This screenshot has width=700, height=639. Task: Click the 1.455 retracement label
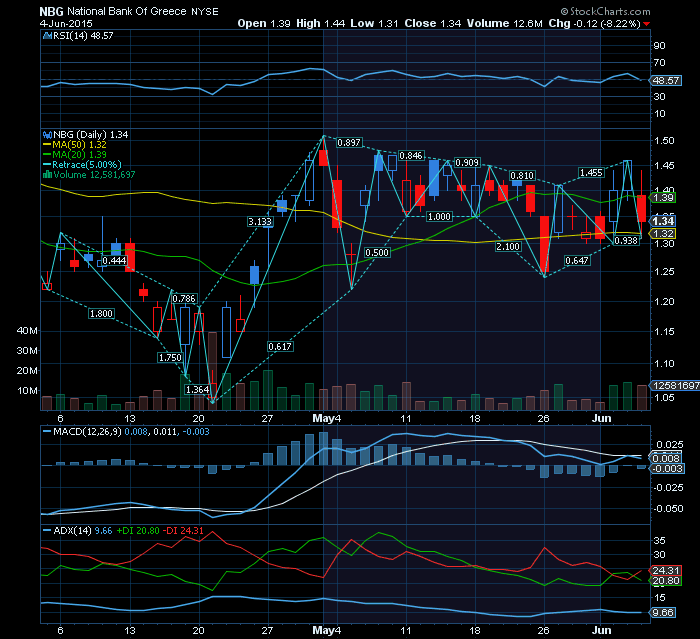point(591,173)
